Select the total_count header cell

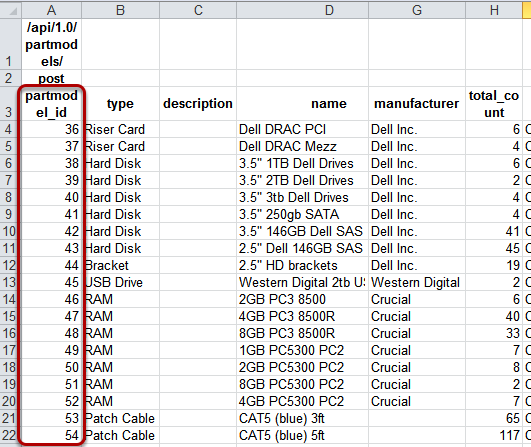click(x=494, y=104)
